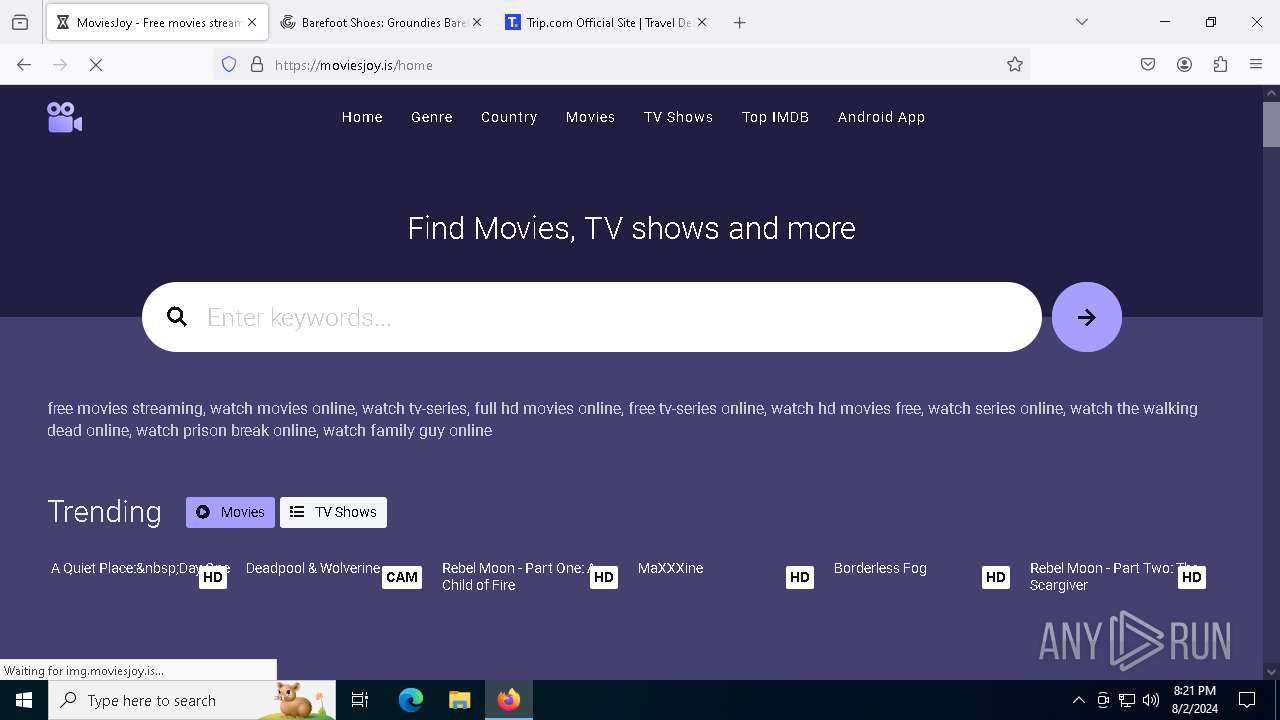Open MaXXXine movie
The image size is (1280, 720).
[670, 568]
